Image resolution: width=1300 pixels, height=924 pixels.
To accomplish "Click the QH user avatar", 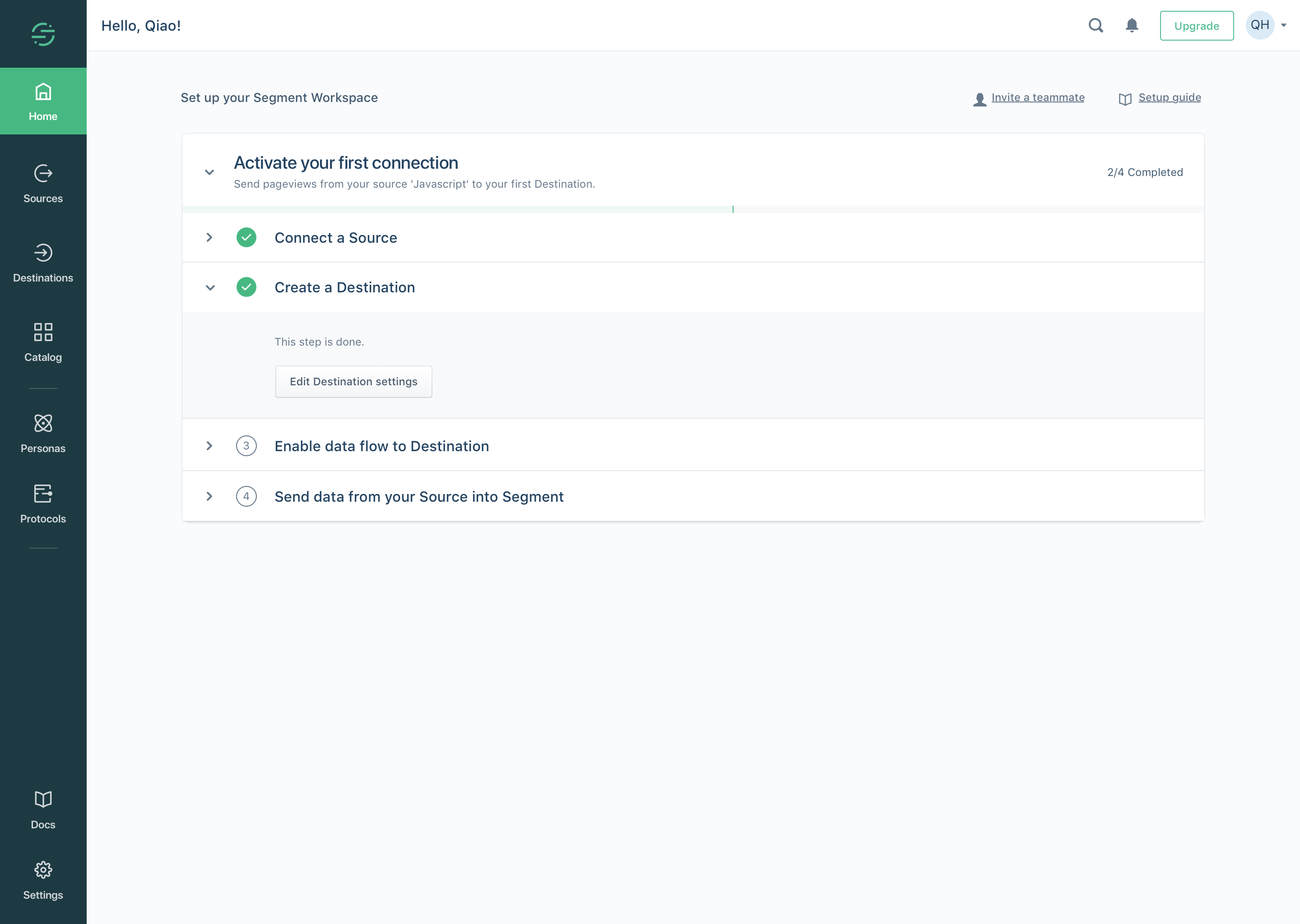I will pyautogui.click(x=1259, y=25).
